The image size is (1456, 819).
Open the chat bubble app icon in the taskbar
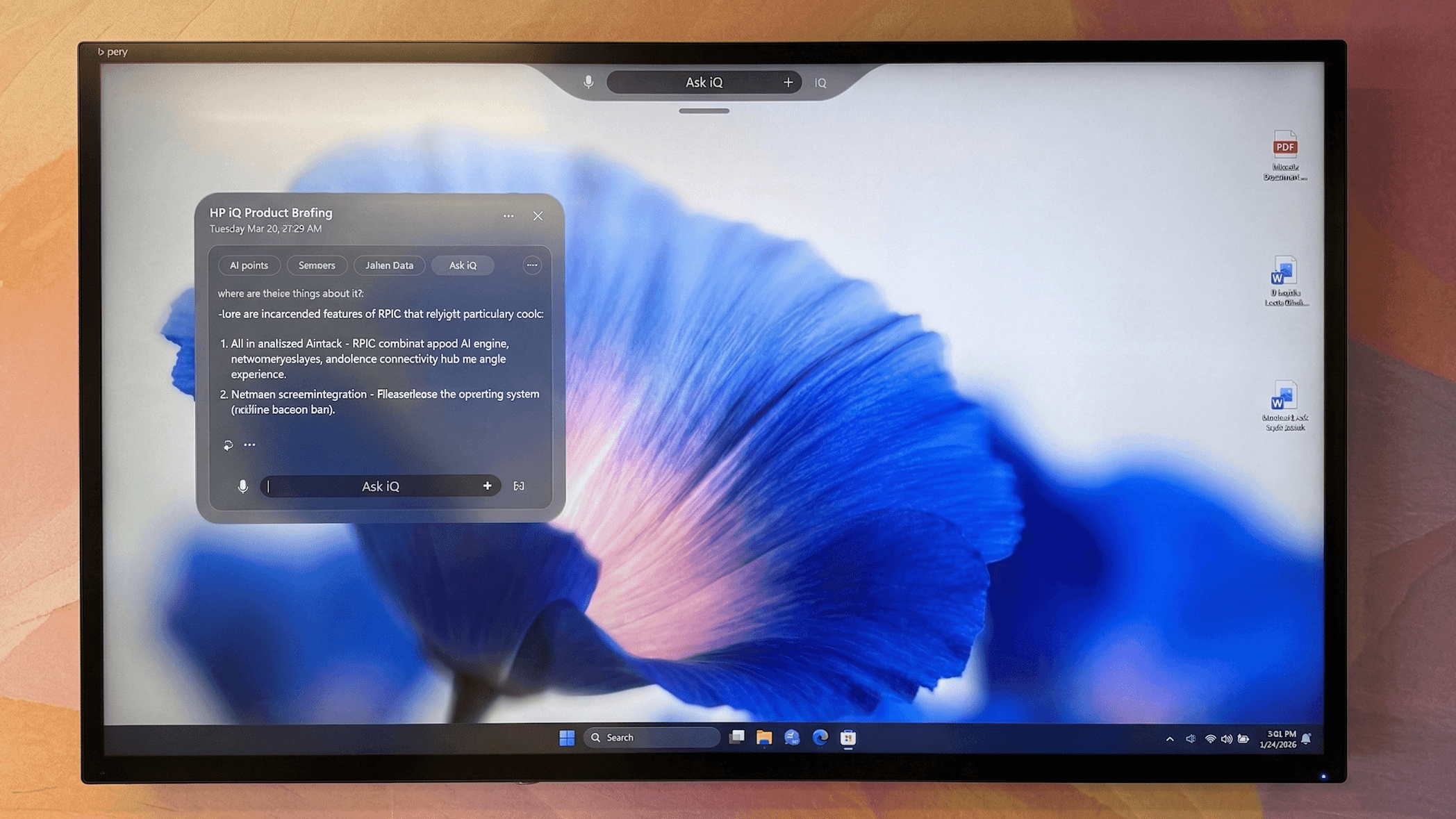pos(792,738)
